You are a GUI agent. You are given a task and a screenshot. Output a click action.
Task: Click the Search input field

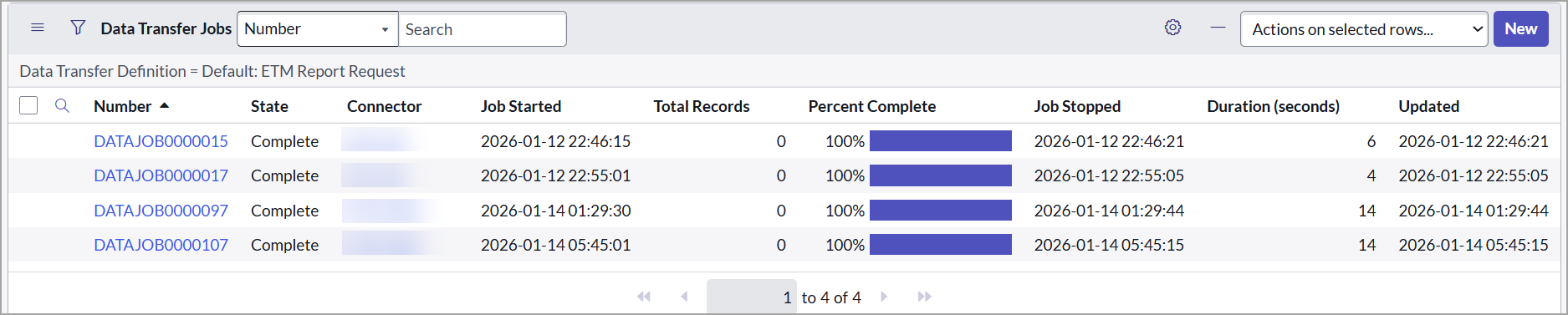(x=483, y=29)
